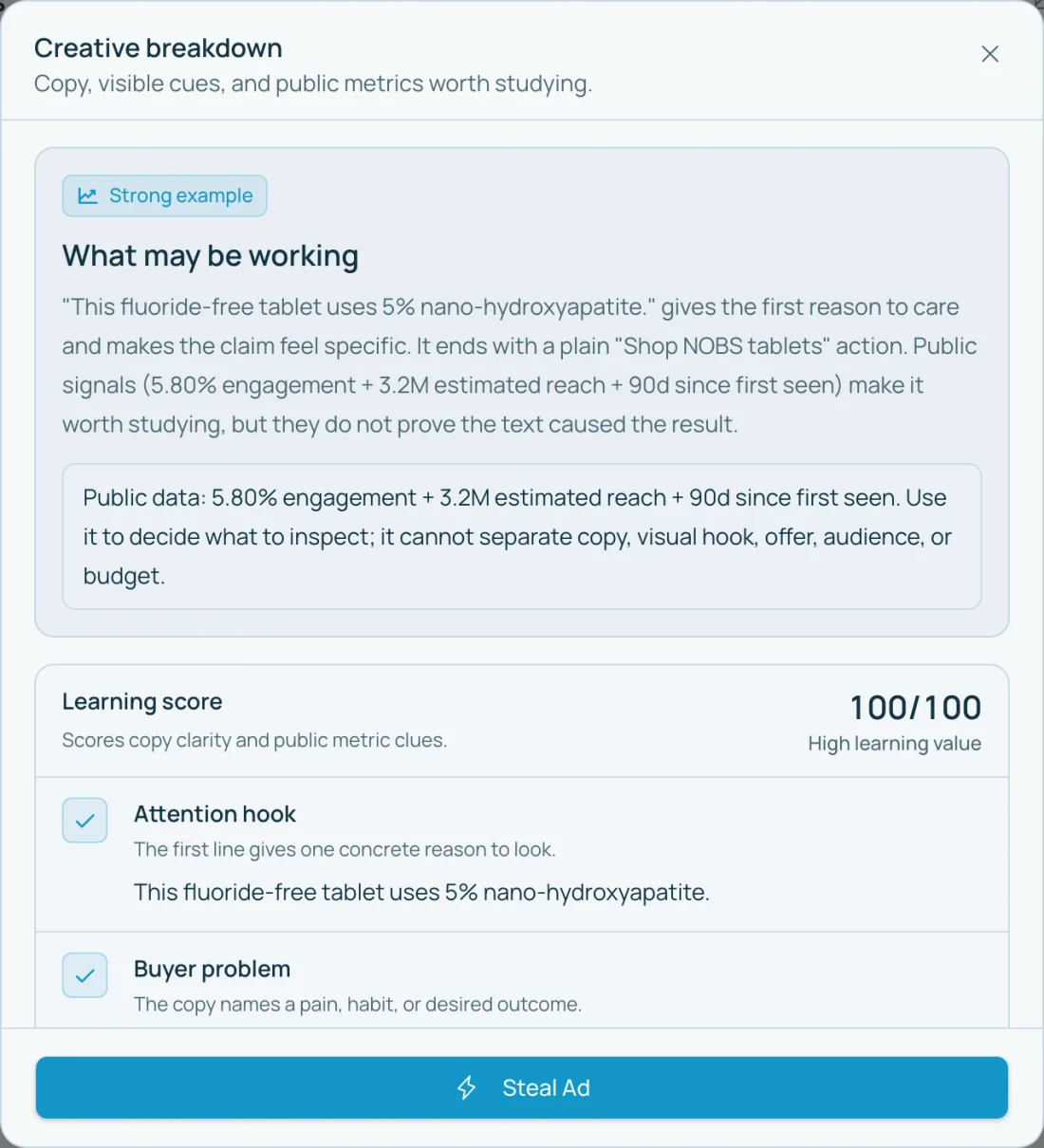Screen dimensions: 1044x1148
Task: Click the Attention hook heading
Action: [x=214, y=814]
